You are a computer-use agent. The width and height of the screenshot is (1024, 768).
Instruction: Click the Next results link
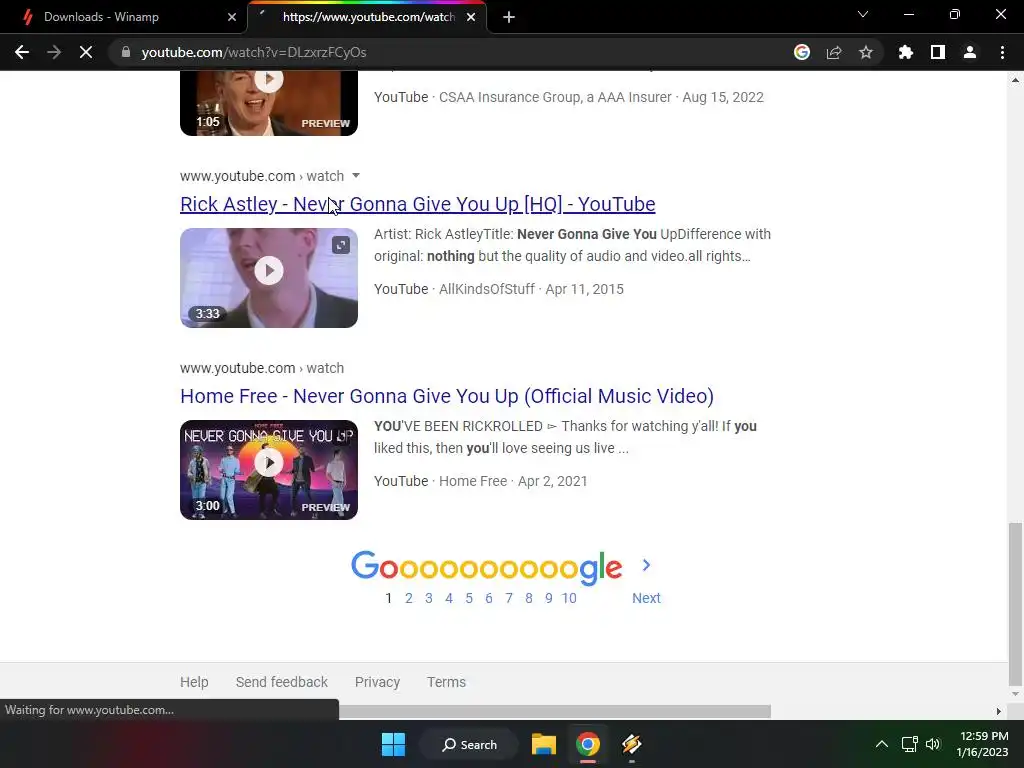[646, 598]
